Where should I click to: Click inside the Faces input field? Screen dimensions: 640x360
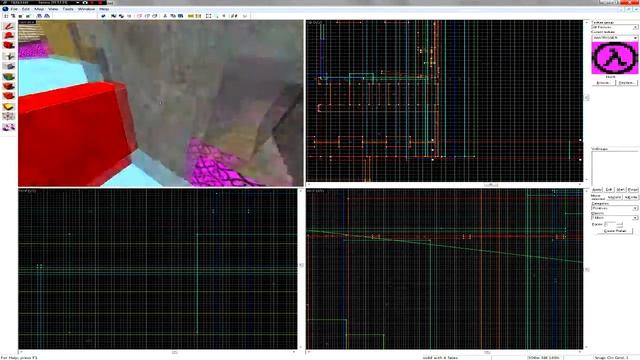[x=610, y=224]
